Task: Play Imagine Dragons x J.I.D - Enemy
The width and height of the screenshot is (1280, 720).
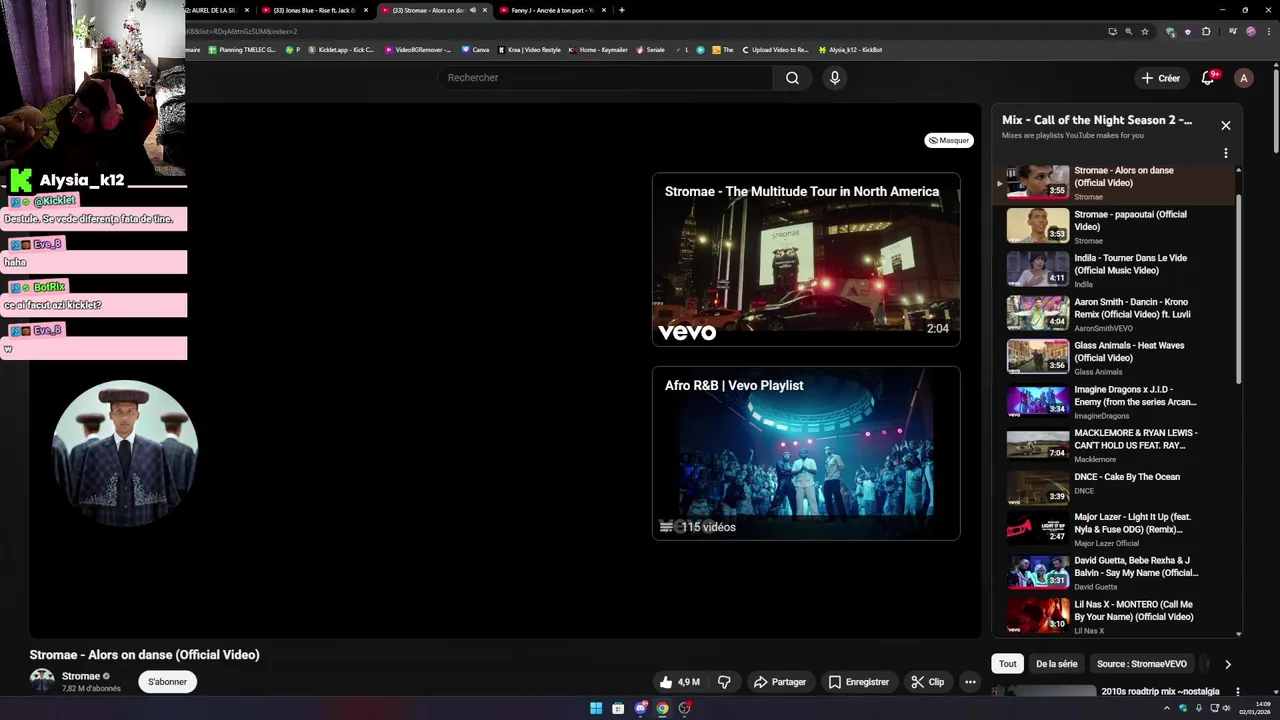Action: pos(1115,401)
